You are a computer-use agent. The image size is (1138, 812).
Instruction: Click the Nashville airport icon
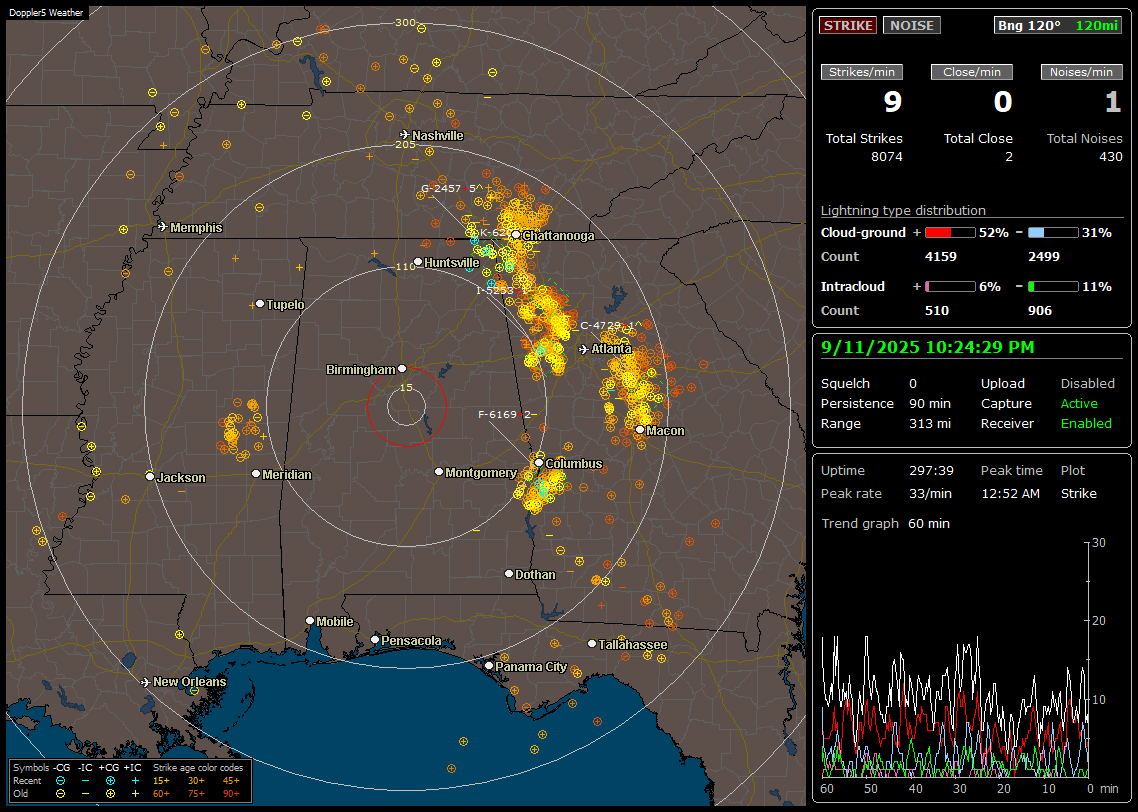click(x=404, y=135)
